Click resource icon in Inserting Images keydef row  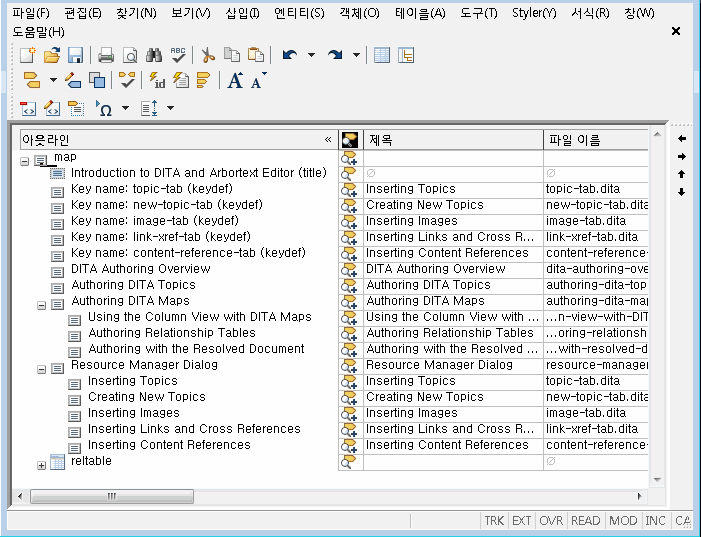click(x=349, y=221)
